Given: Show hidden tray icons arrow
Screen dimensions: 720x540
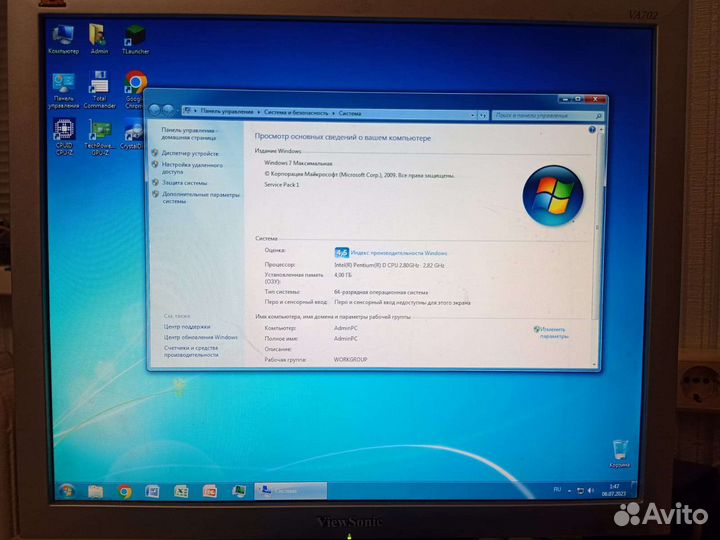Looking at the screenshot, I should point(569,491).
